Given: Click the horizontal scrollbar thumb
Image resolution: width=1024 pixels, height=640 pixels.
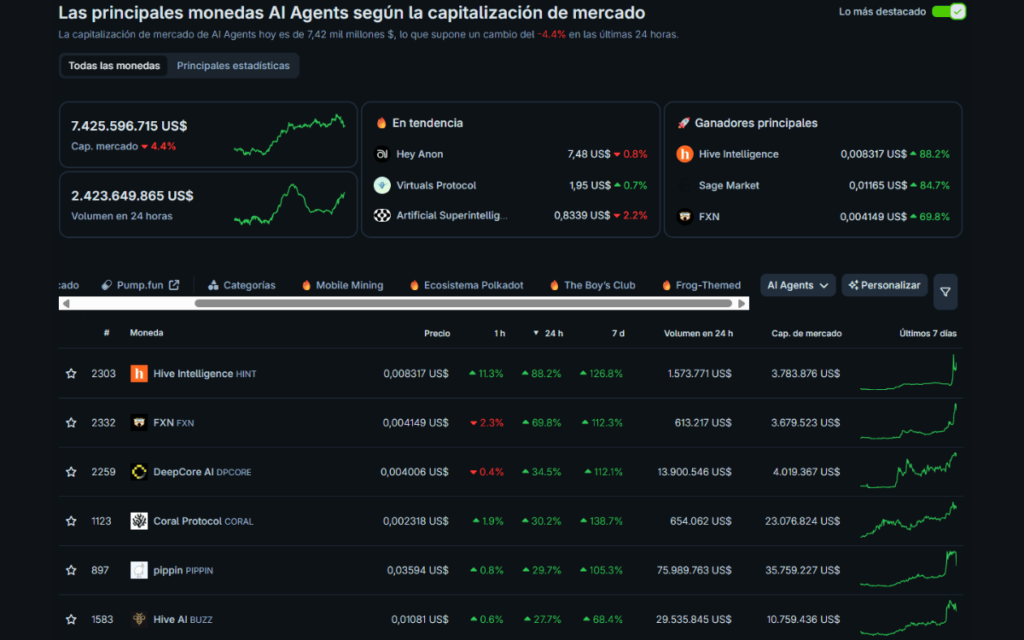Looking at the screenshot, I should coord(463,304).
